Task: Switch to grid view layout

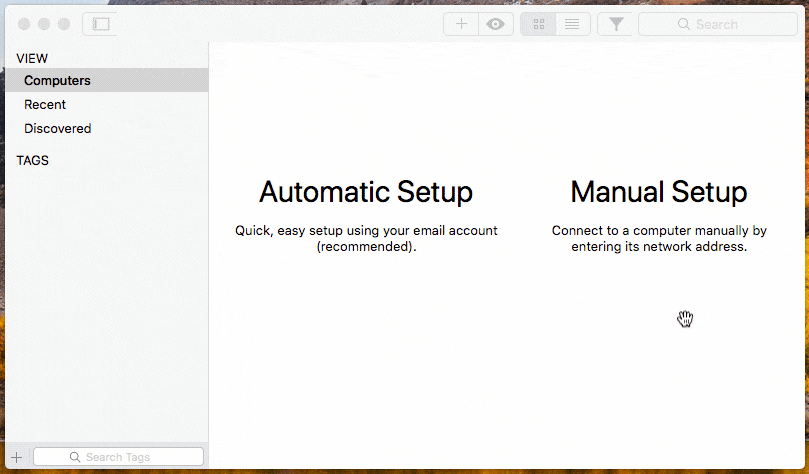Action: coord(539,24)
